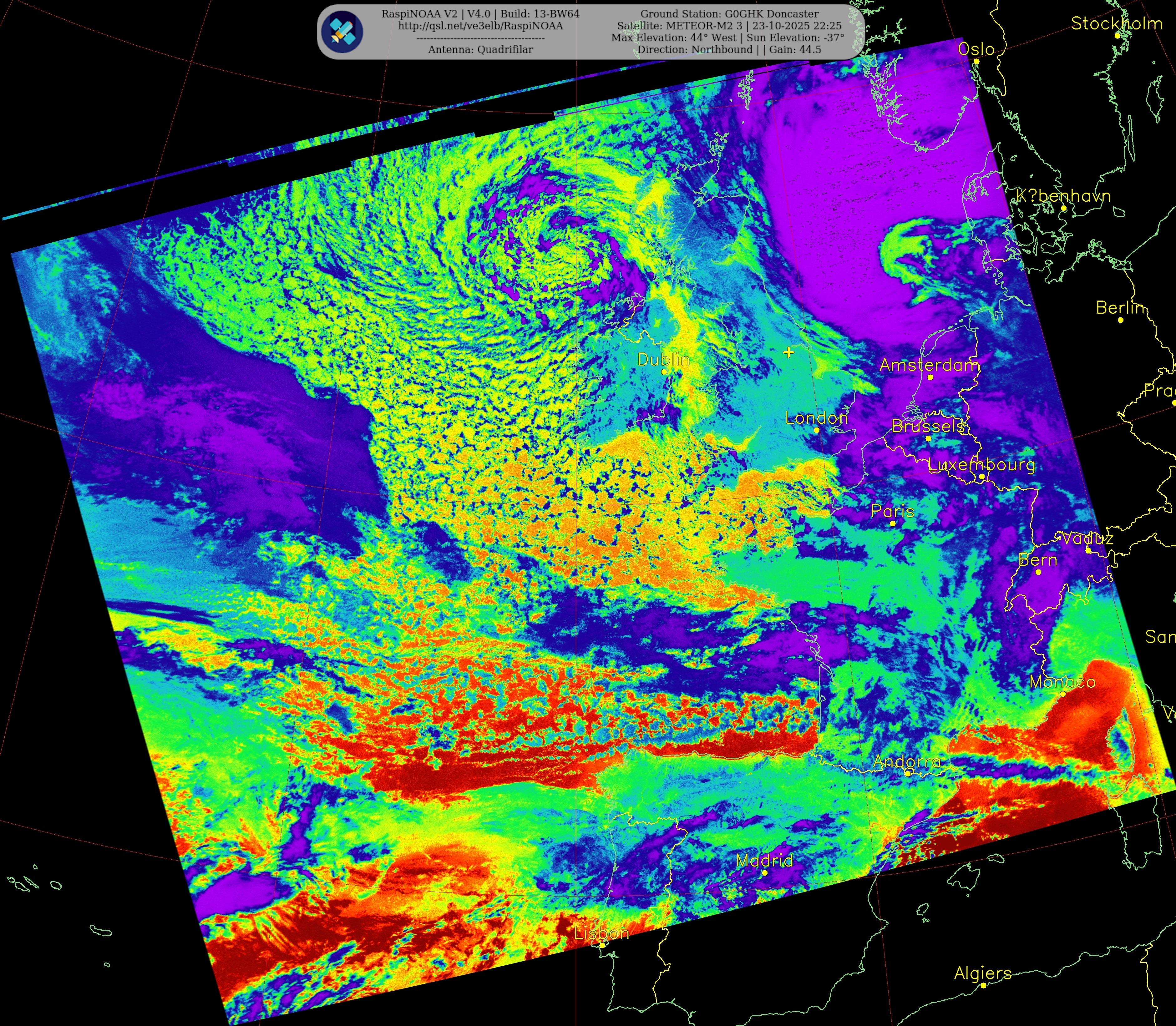Click the Algiers city dot marker

(983, 985)
